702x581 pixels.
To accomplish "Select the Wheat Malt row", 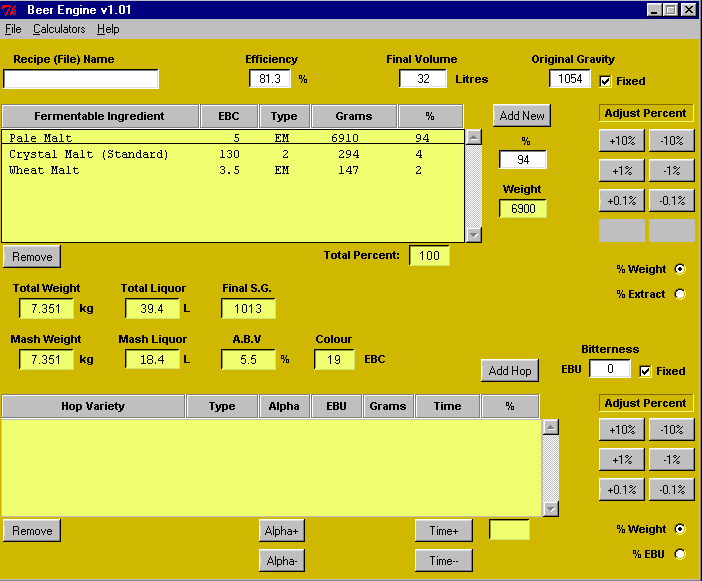I will click(x=233, y=170).
